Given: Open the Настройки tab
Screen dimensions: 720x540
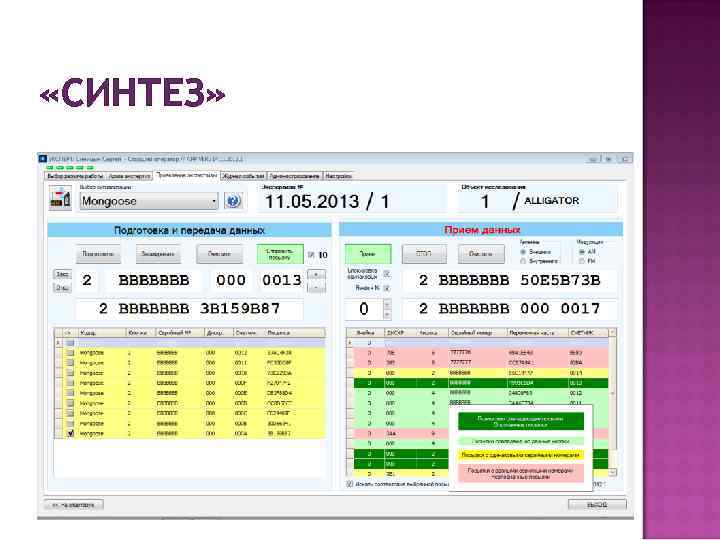Looking at the screenshot, I should [339, 176].
